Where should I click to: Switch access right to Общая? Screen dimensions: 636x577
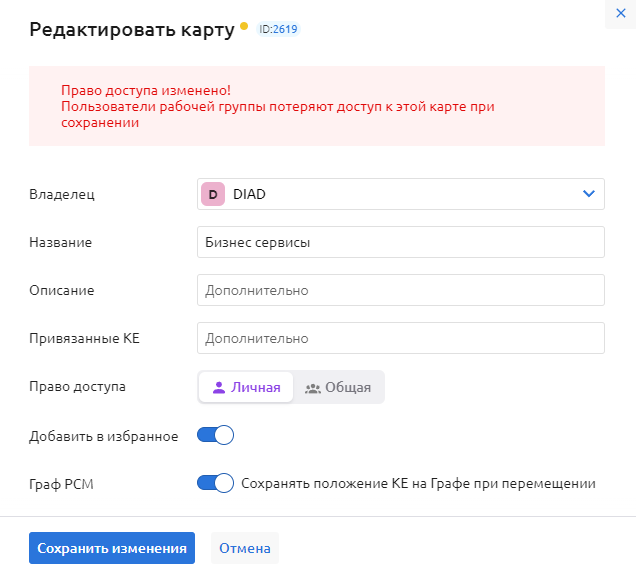(338, 388)
